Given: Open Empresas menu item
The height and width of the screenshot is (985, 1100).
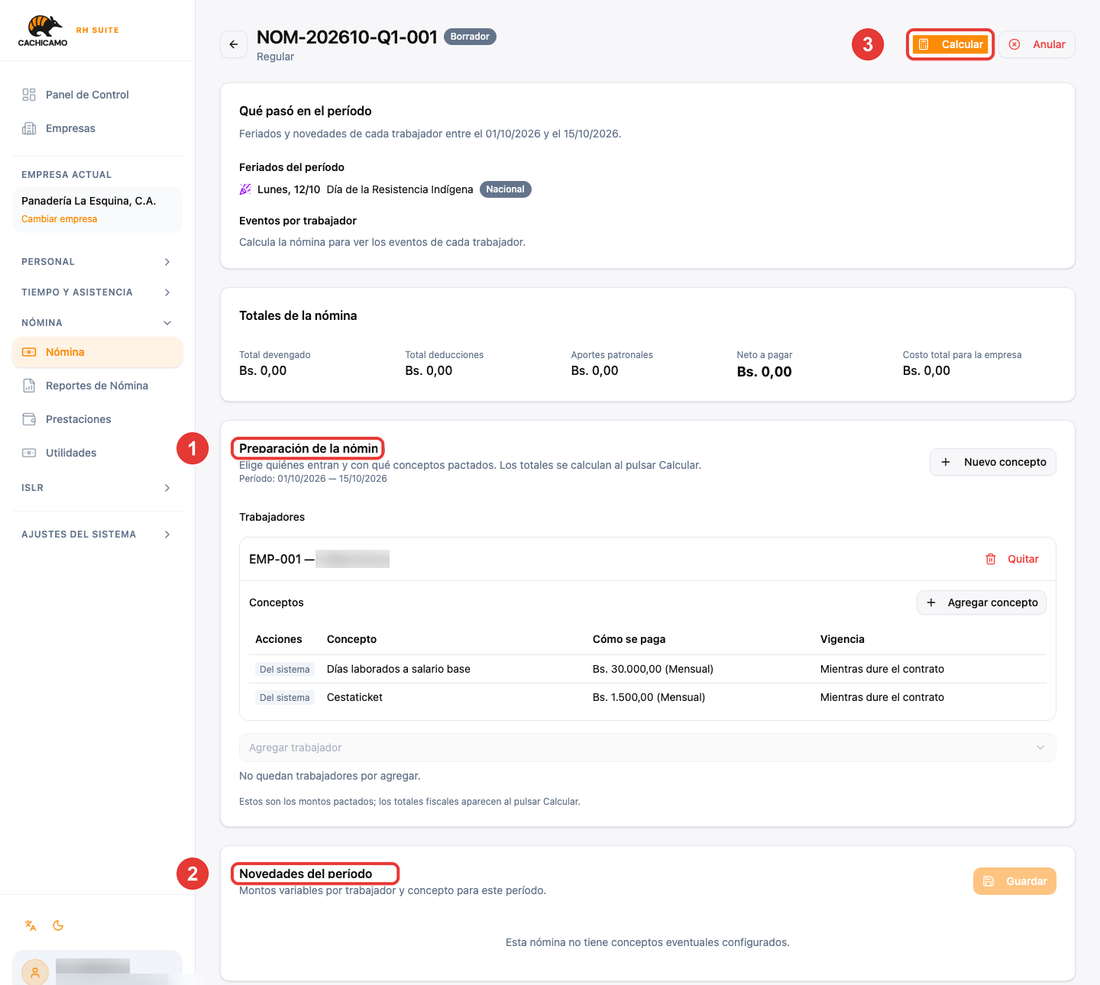Looking at the screenshot, I should coord(97,128).
